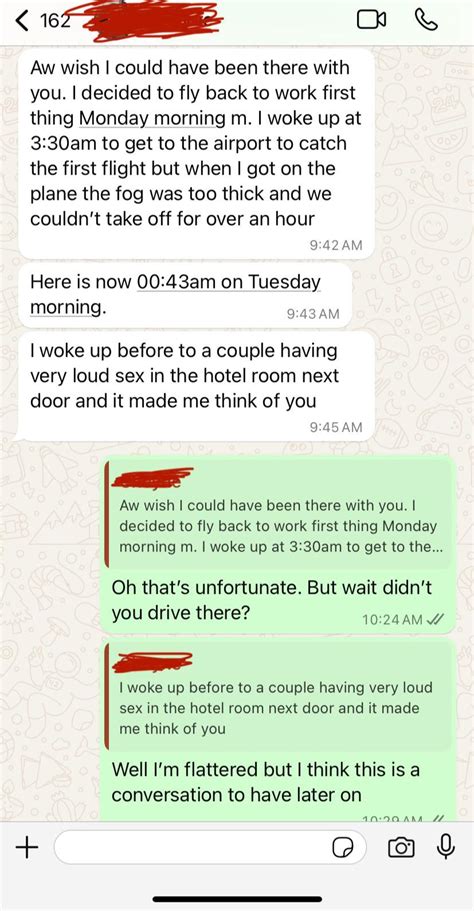The height and width of the screenshot is (911, 474).
Task: Select the 'didn't you drive there?' reply bubble
Action: coord(278,544)
